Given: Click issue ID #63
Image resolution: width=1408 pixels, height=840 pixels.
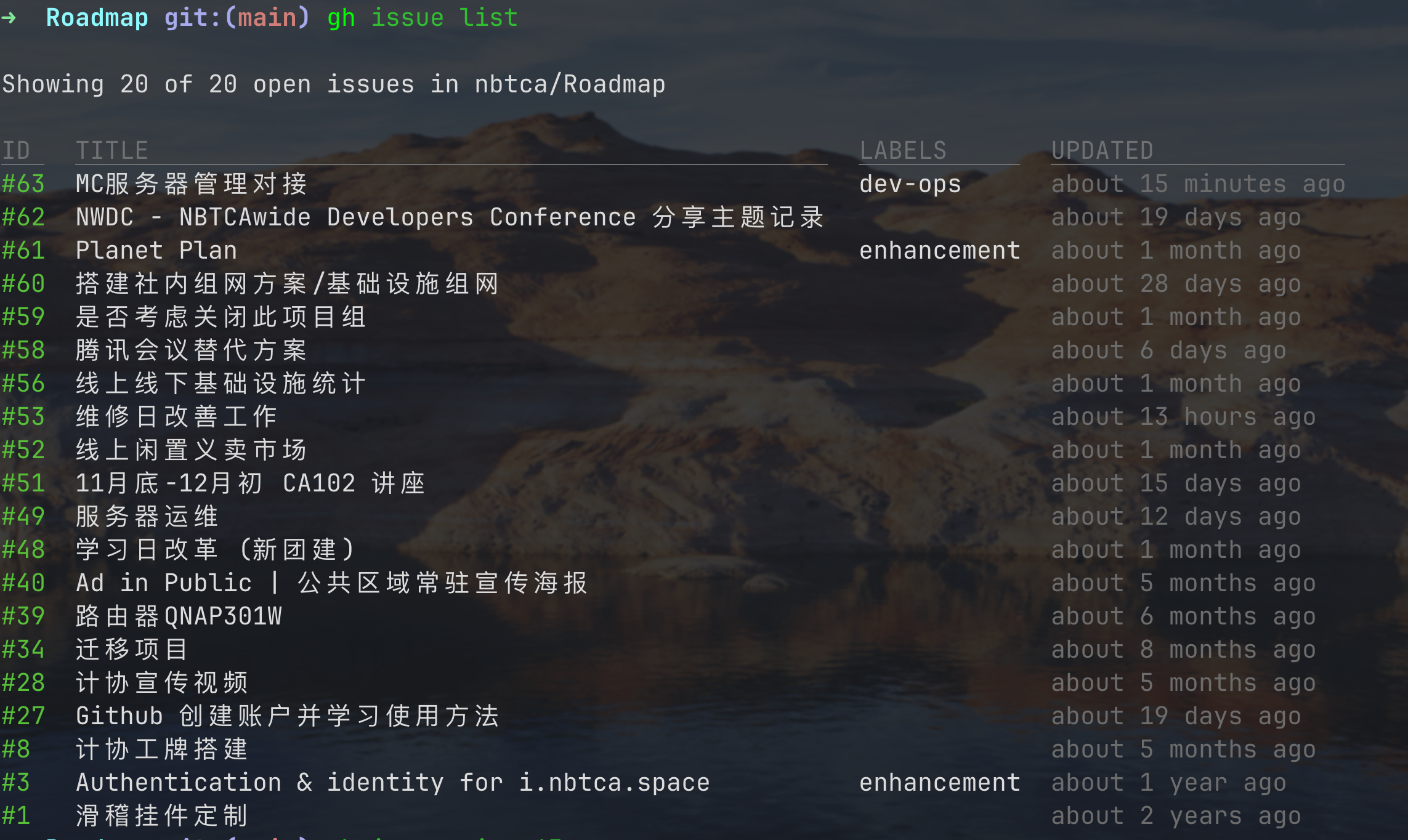Looking at the screenshot, I should 23,184.
